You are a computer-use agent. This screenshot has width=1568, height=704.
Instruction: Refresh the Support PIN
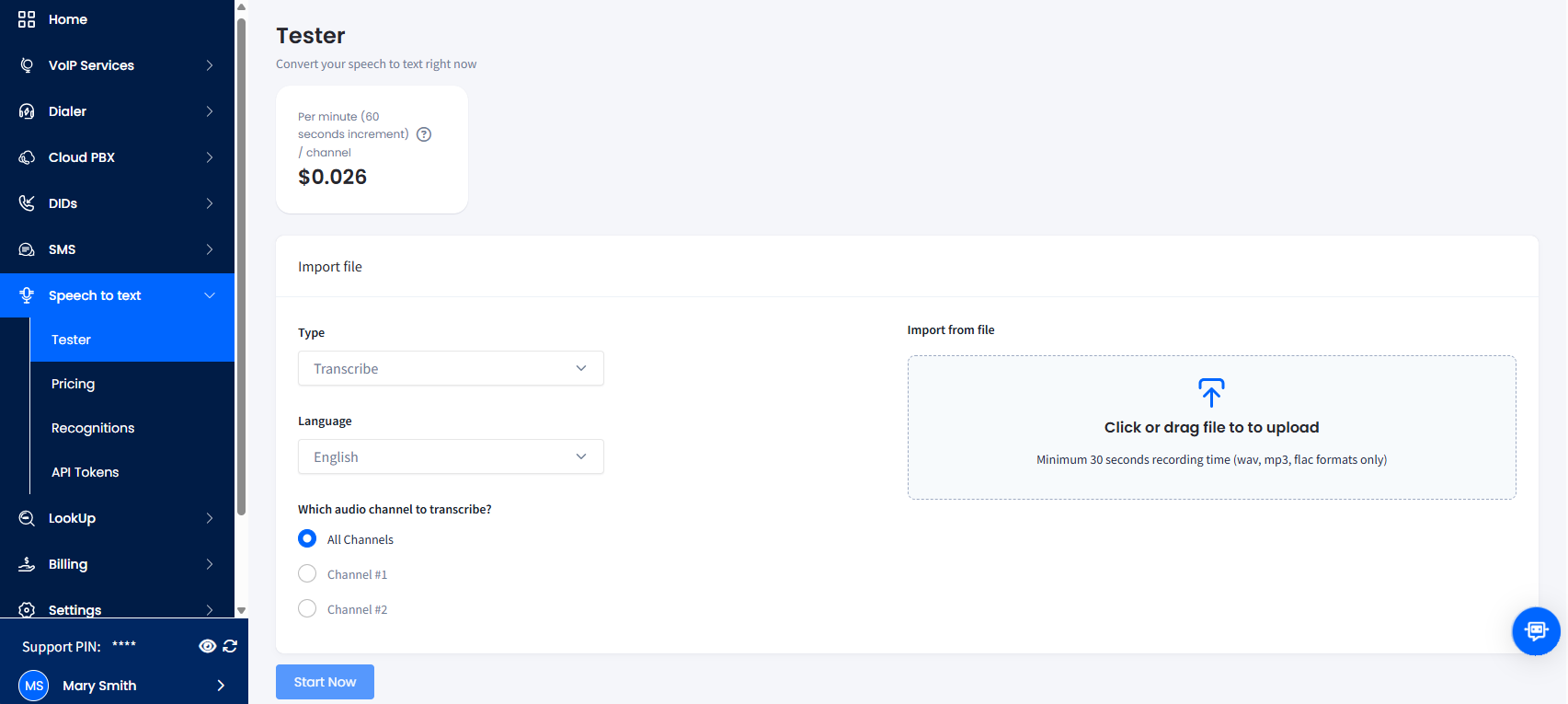point(230,646)
